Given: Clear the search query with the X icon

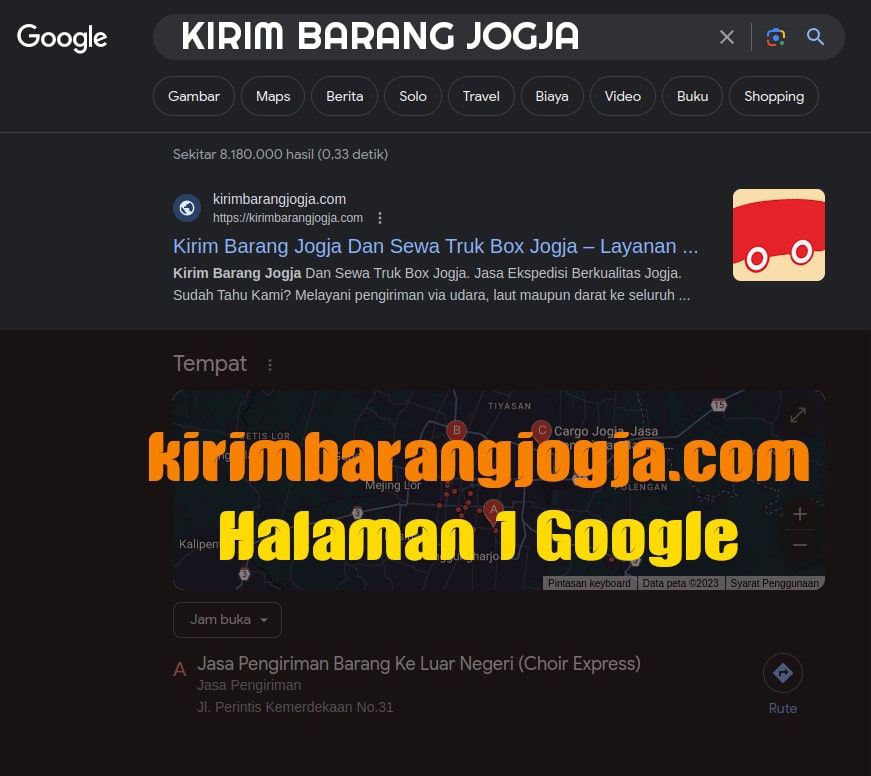Looking at the screenshot, I should click(727, 36).
